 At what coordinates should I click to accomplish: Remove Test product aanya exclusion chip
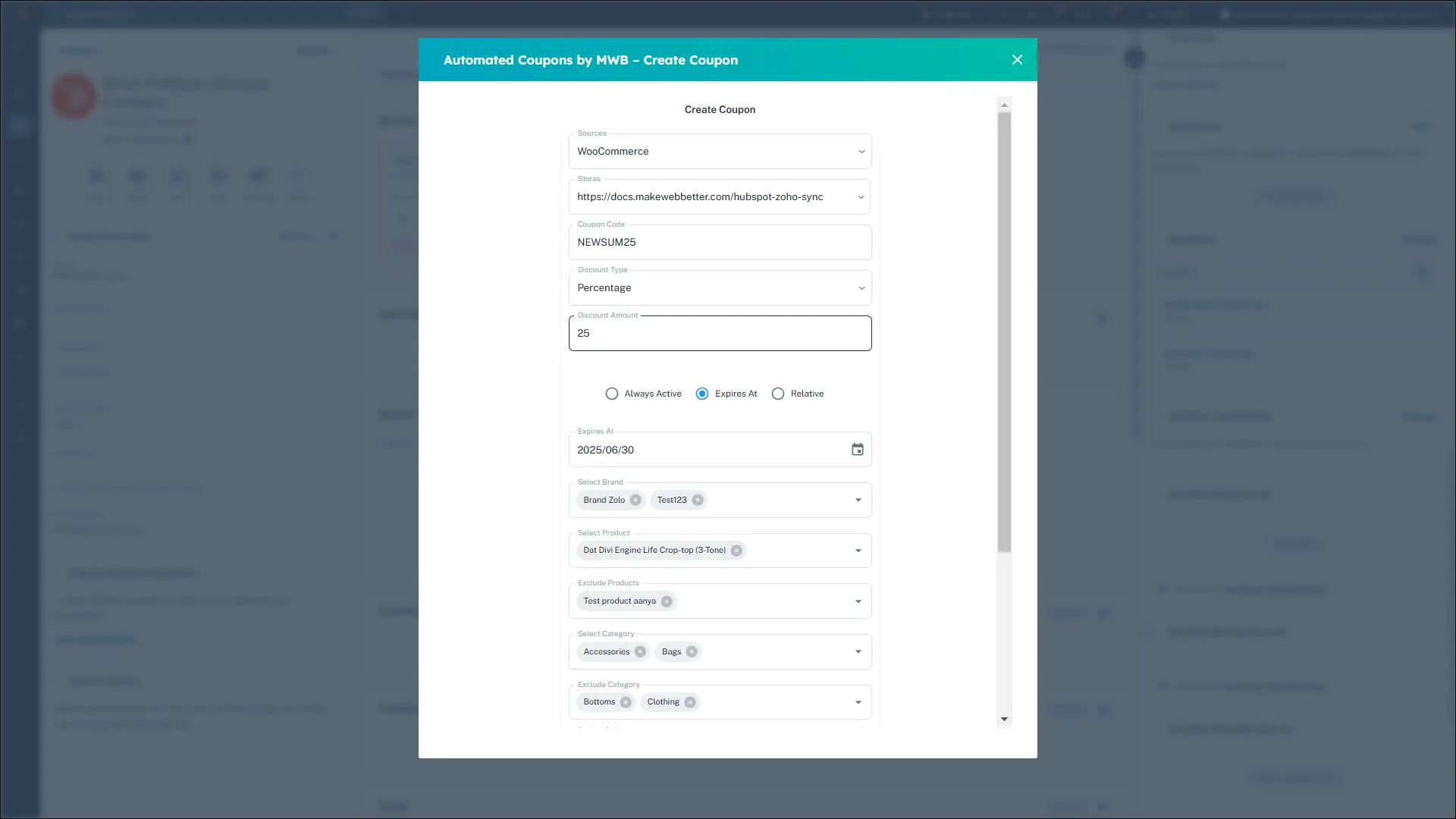[667, 601]
